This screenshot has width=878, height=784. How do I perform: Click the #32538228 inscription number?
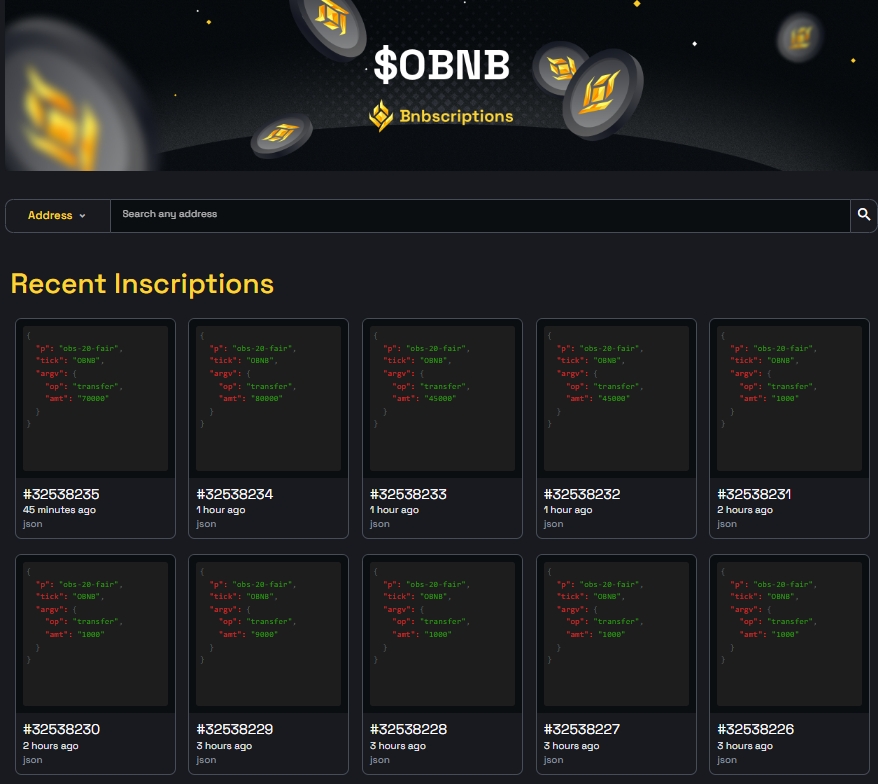[408, 729]
